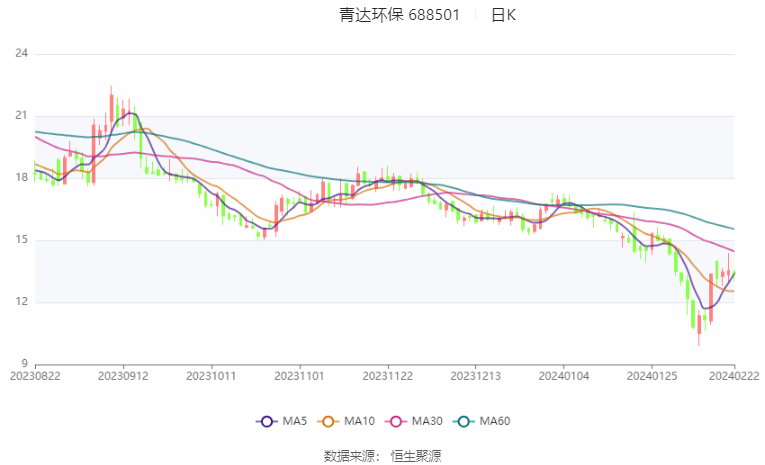Image resolution: width=765 pixels, height=465 pixels.
Task: Click the x-axis date 20231101
Action: pos(300,376)
